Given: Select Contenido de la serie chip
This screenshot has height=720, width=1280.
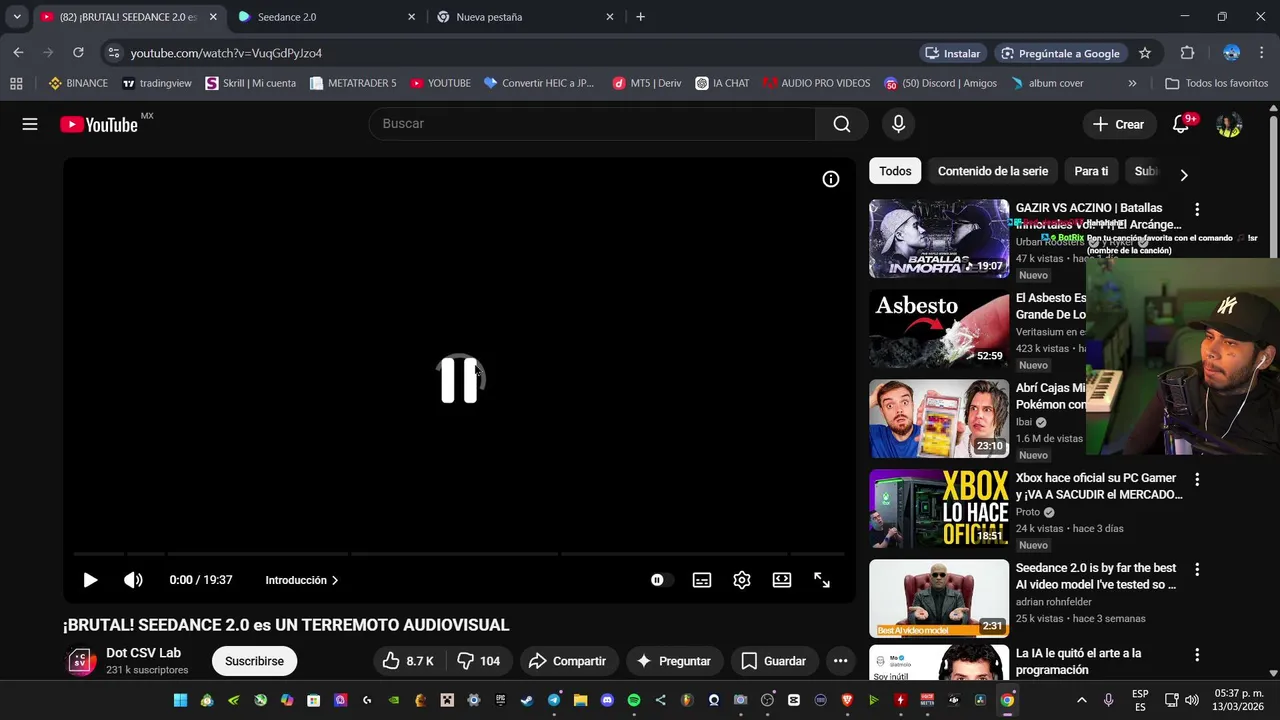Looking at the screenshot, I should click(x=993, y=171).
